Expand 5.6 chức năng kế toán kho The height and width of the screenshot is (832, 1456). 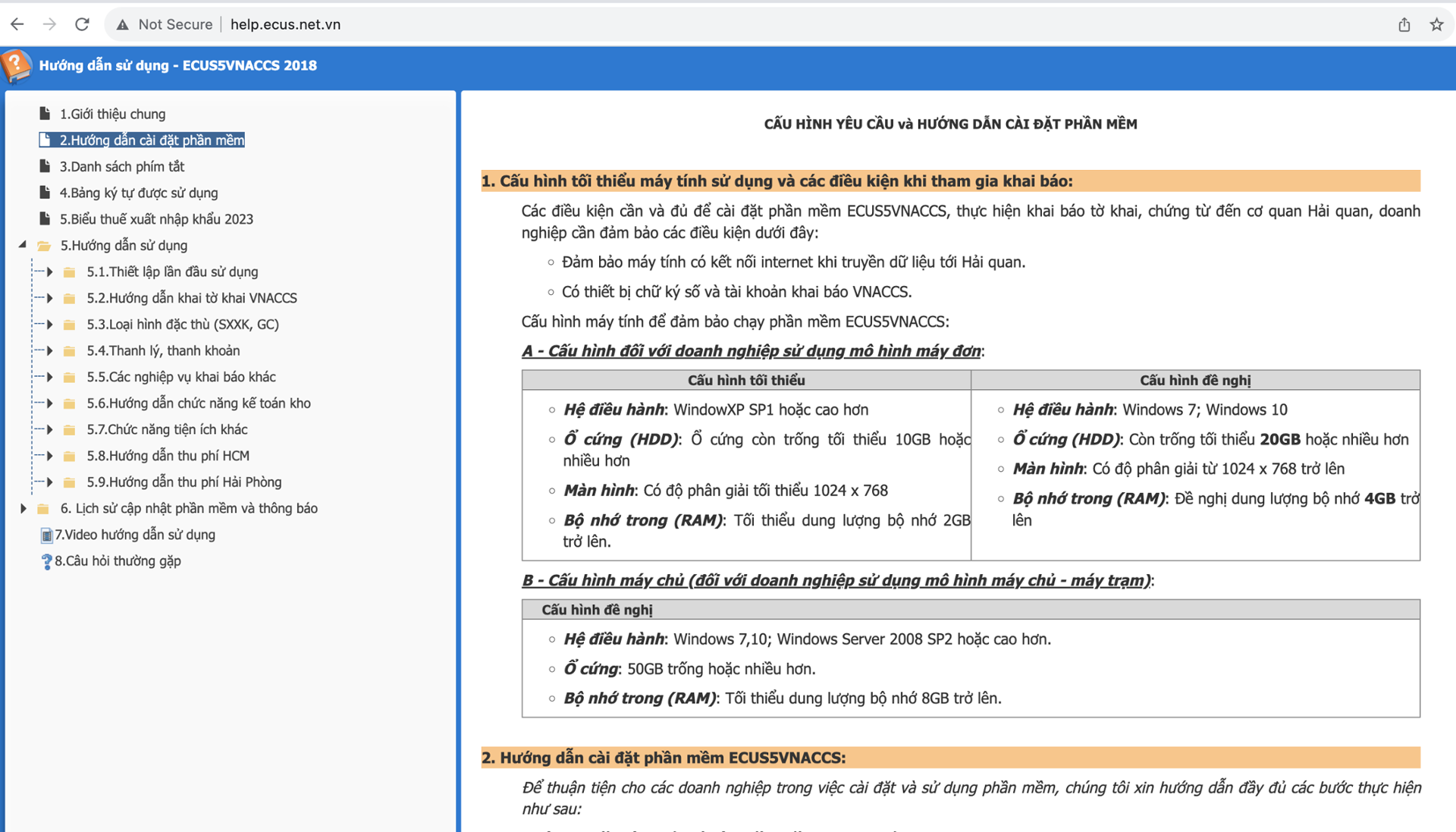(49, 403)
